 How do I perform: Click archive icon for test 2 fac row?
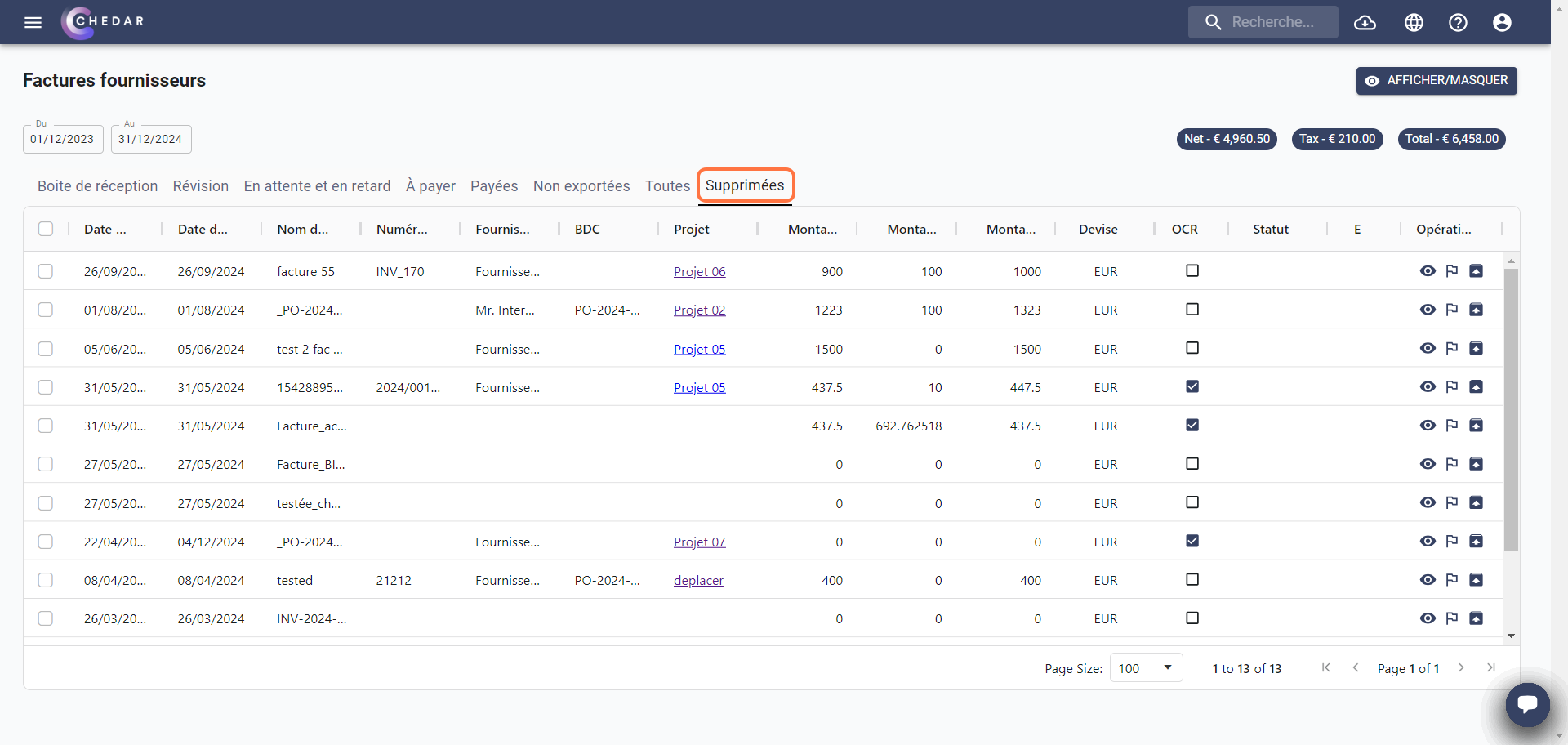[x=1476, y=348]
